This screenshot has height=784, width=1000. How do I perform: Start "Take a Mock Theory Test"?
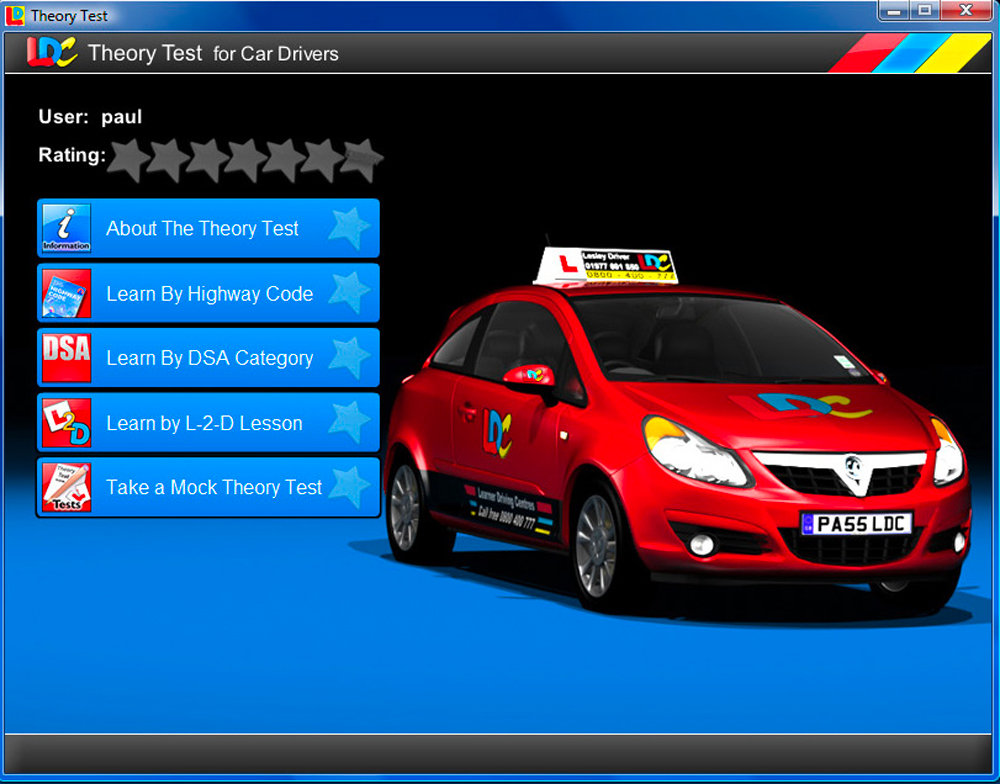click(213, 487)
